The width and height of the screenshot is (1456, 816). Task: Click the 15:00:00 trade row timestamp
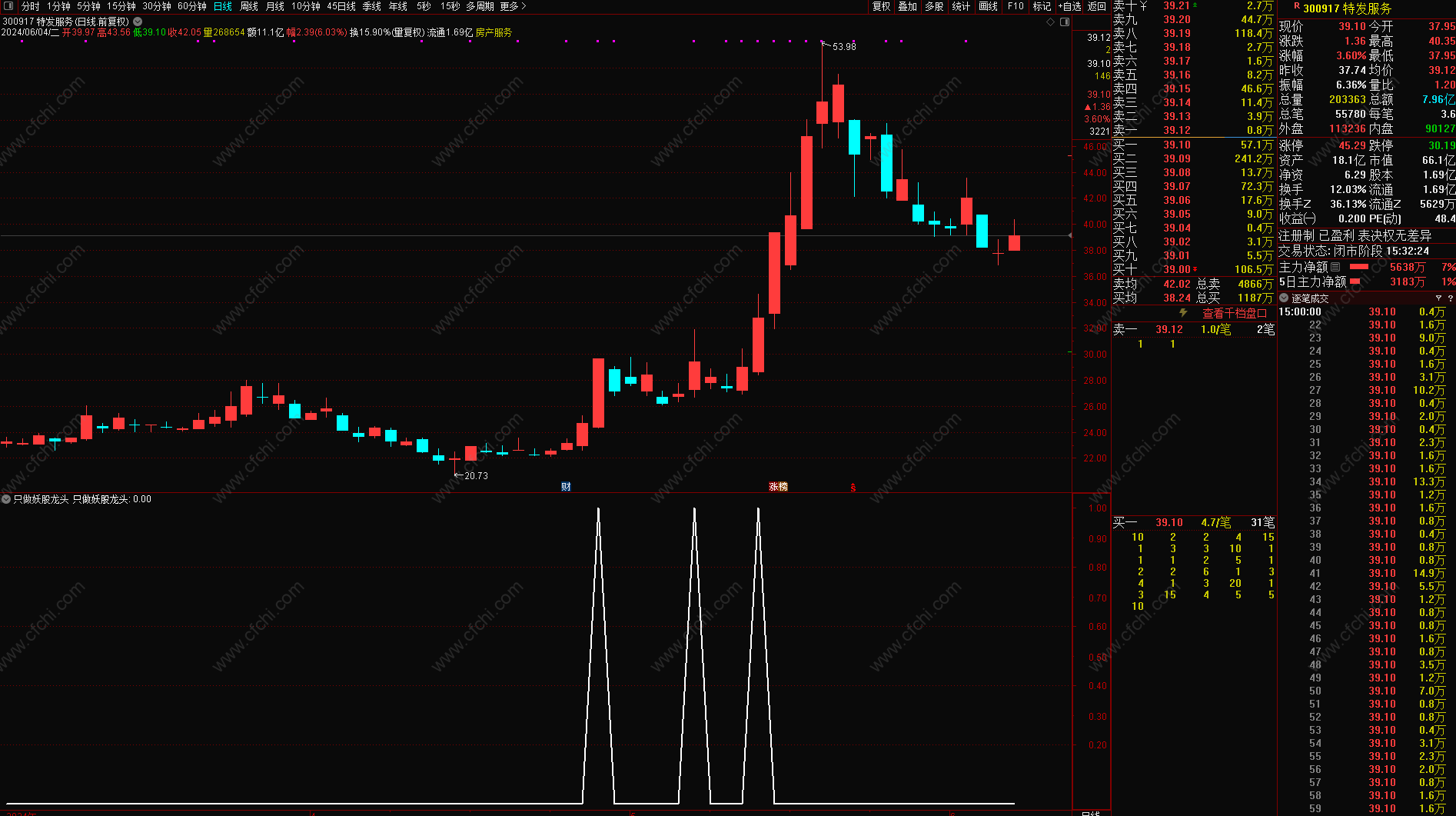coord(1300,311)
